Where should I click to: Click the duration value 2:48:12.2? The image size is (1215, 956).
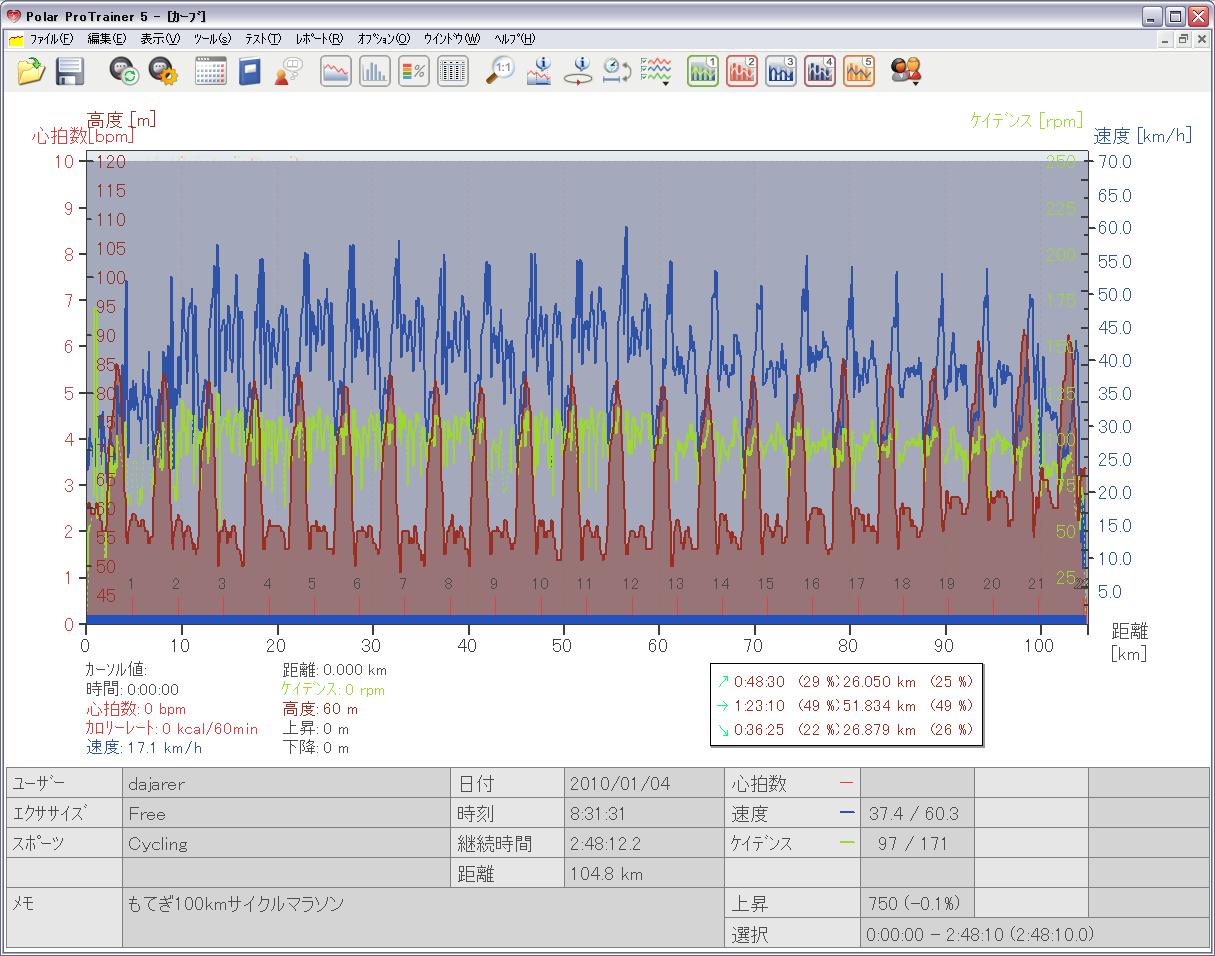pyautogui.click(x=644, y=843)
